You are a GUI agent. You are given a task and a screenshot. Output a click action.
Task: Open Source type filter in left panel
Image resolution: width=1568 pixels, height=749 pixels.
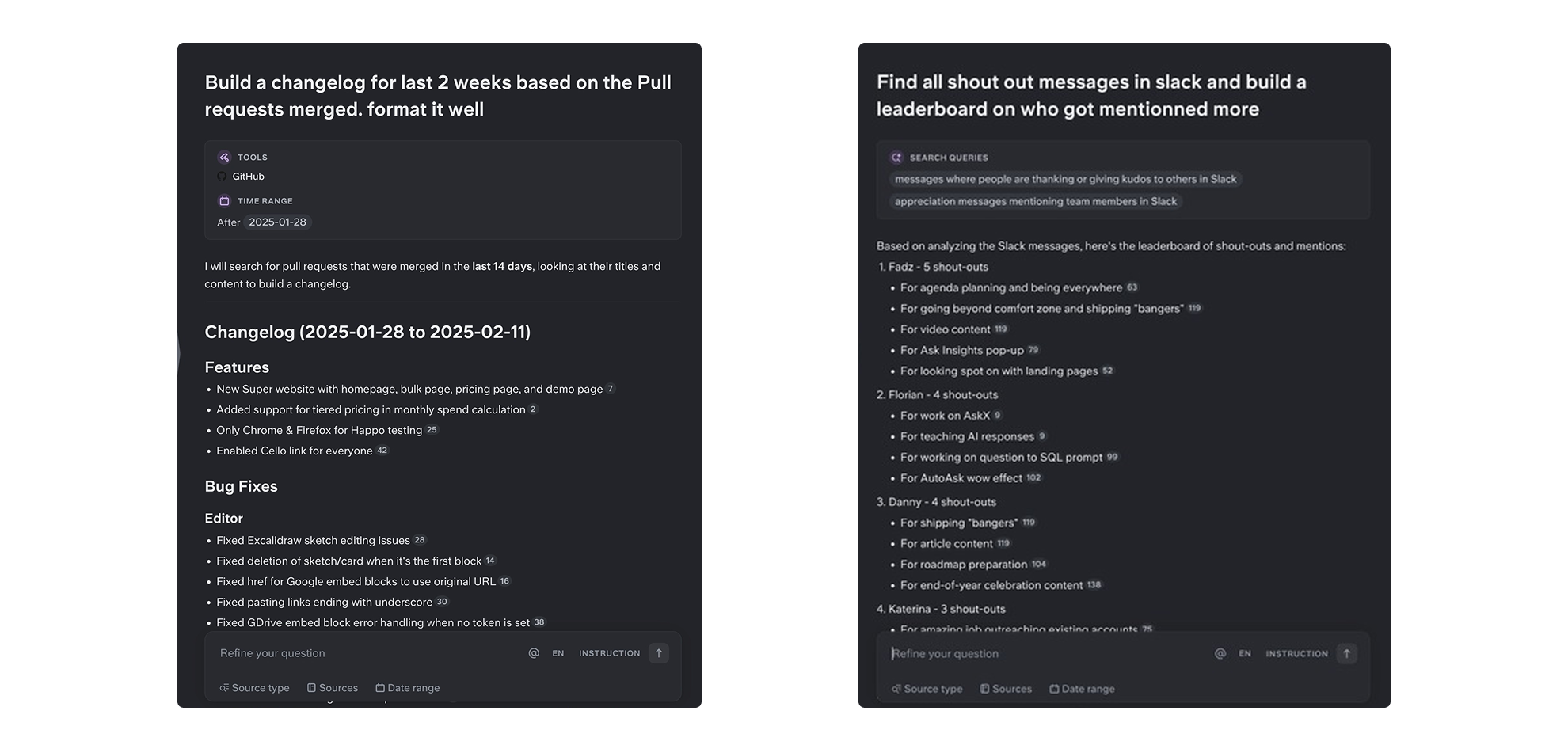click(254, 688)
